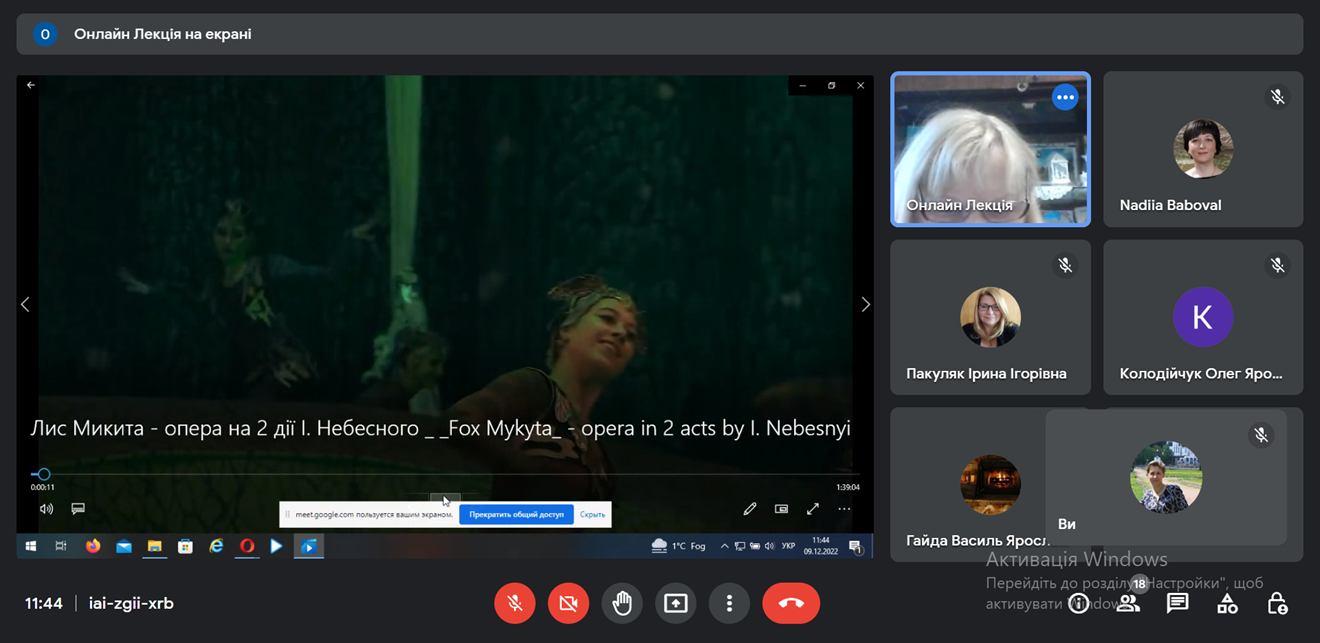Viewport: 1320px width, 643px height.
Task: Click the pencil edit icon in player
Action: point(750,508)
